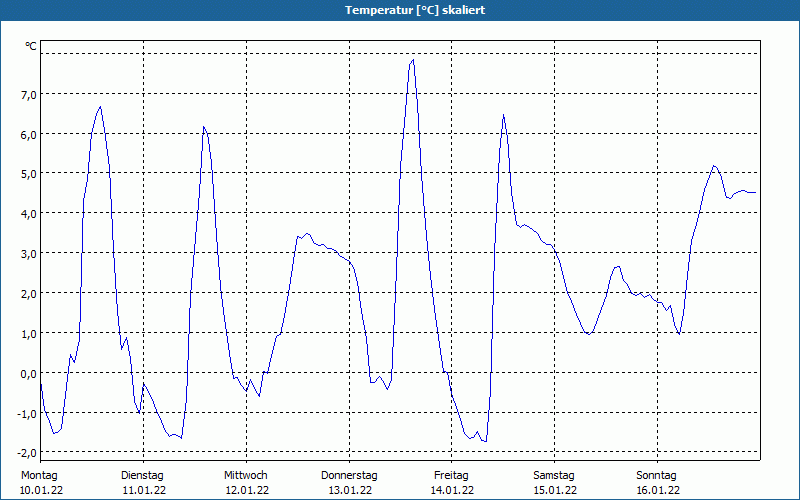Click the Monday temperature peak on the curve
The width and height of the screenshot is (800, 500).
100,106
